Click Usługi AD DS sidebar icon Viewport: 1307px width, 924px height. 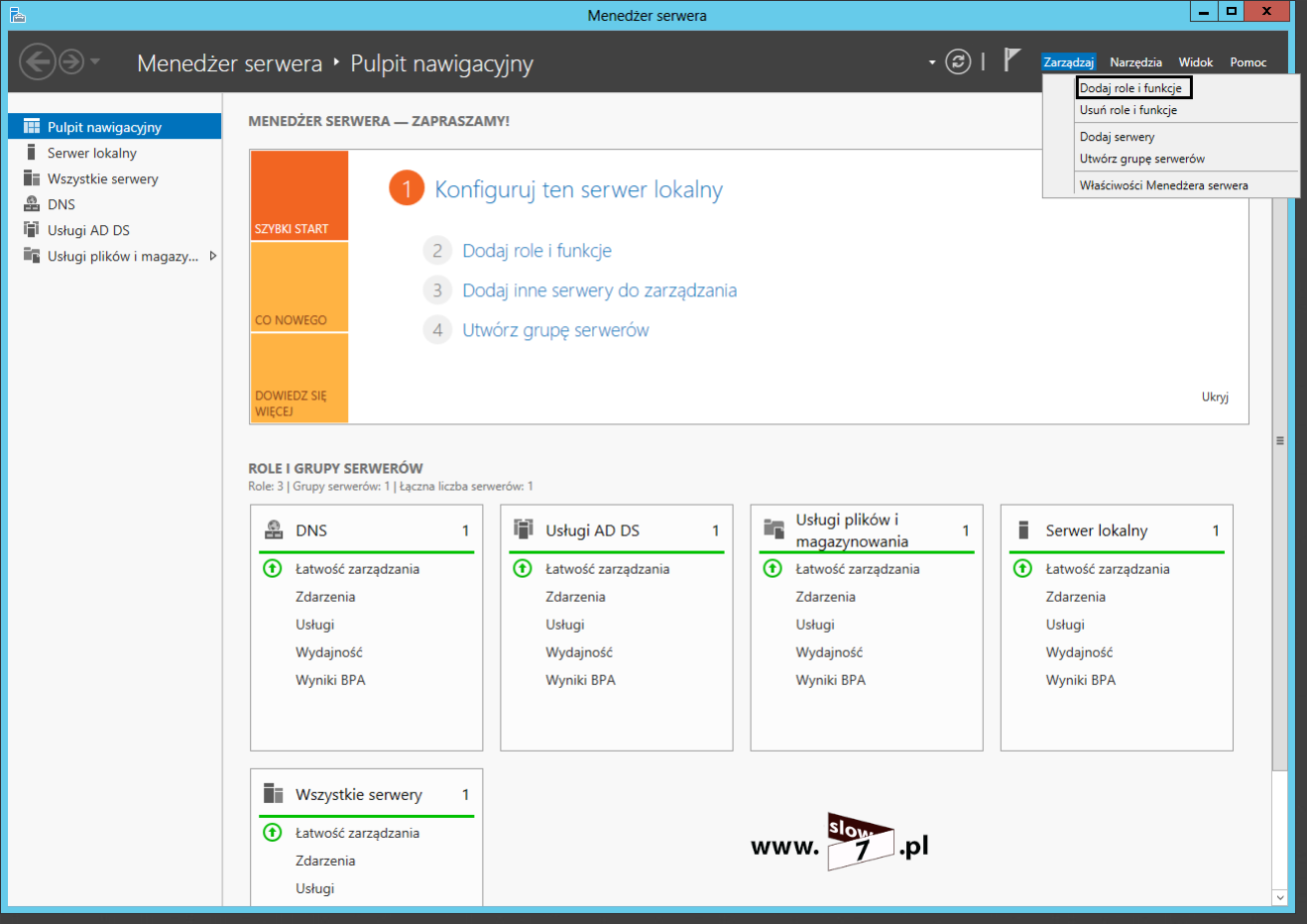[32, 230]
